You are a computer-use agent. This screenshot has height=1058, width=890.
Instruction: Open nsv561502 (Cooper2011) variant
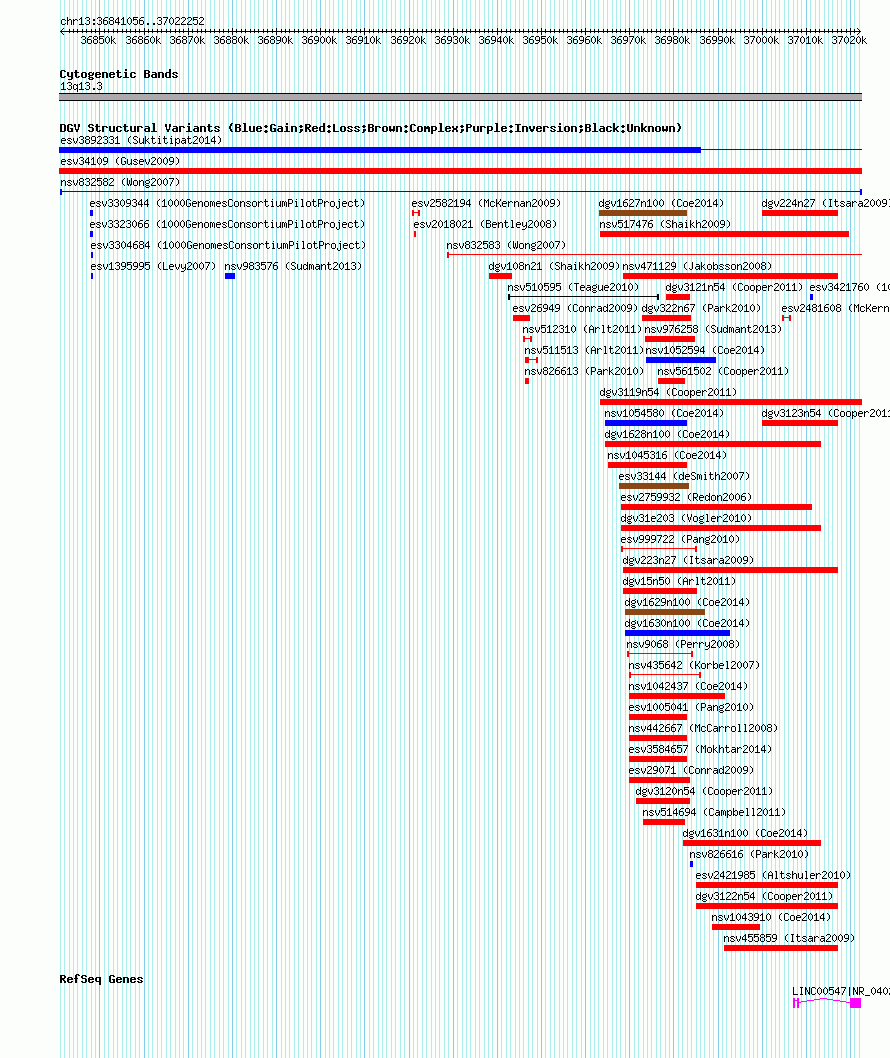723,371
